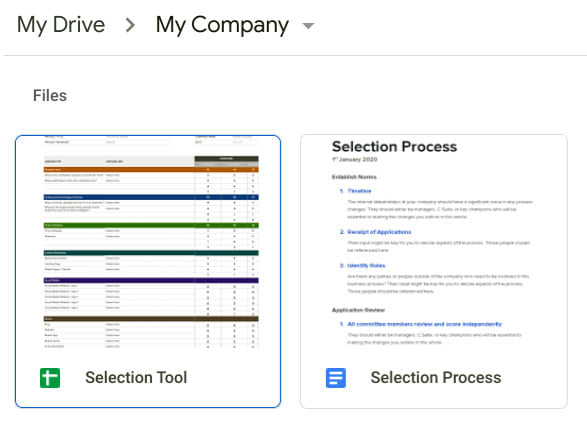The height and width of the screenshot is (431, 587).
Task: Open the My Company folder dropdown arrow
Action: pos(308,26)
